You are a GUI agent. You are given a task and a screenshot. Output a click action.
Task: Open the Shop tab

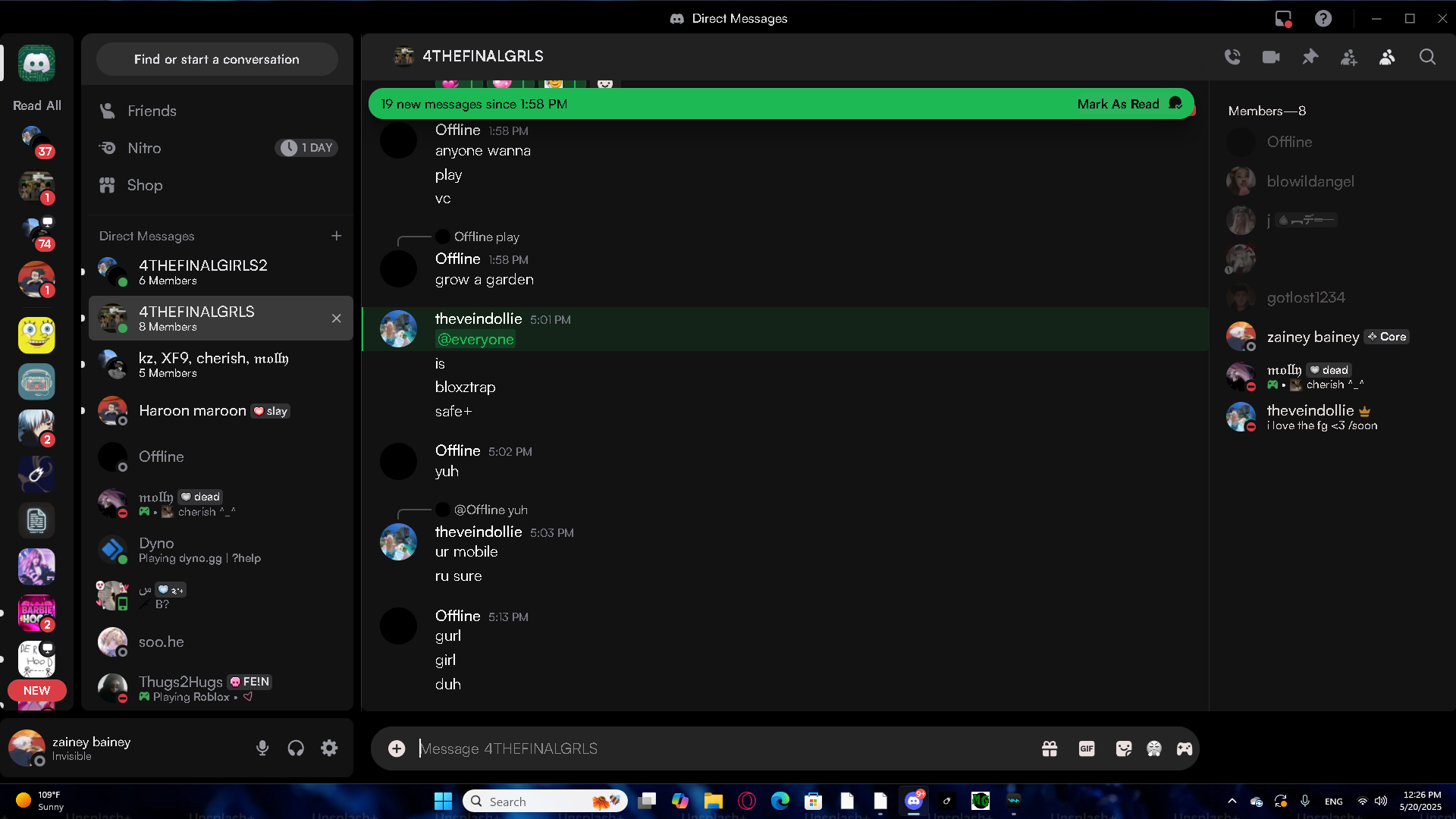point(144,185)
